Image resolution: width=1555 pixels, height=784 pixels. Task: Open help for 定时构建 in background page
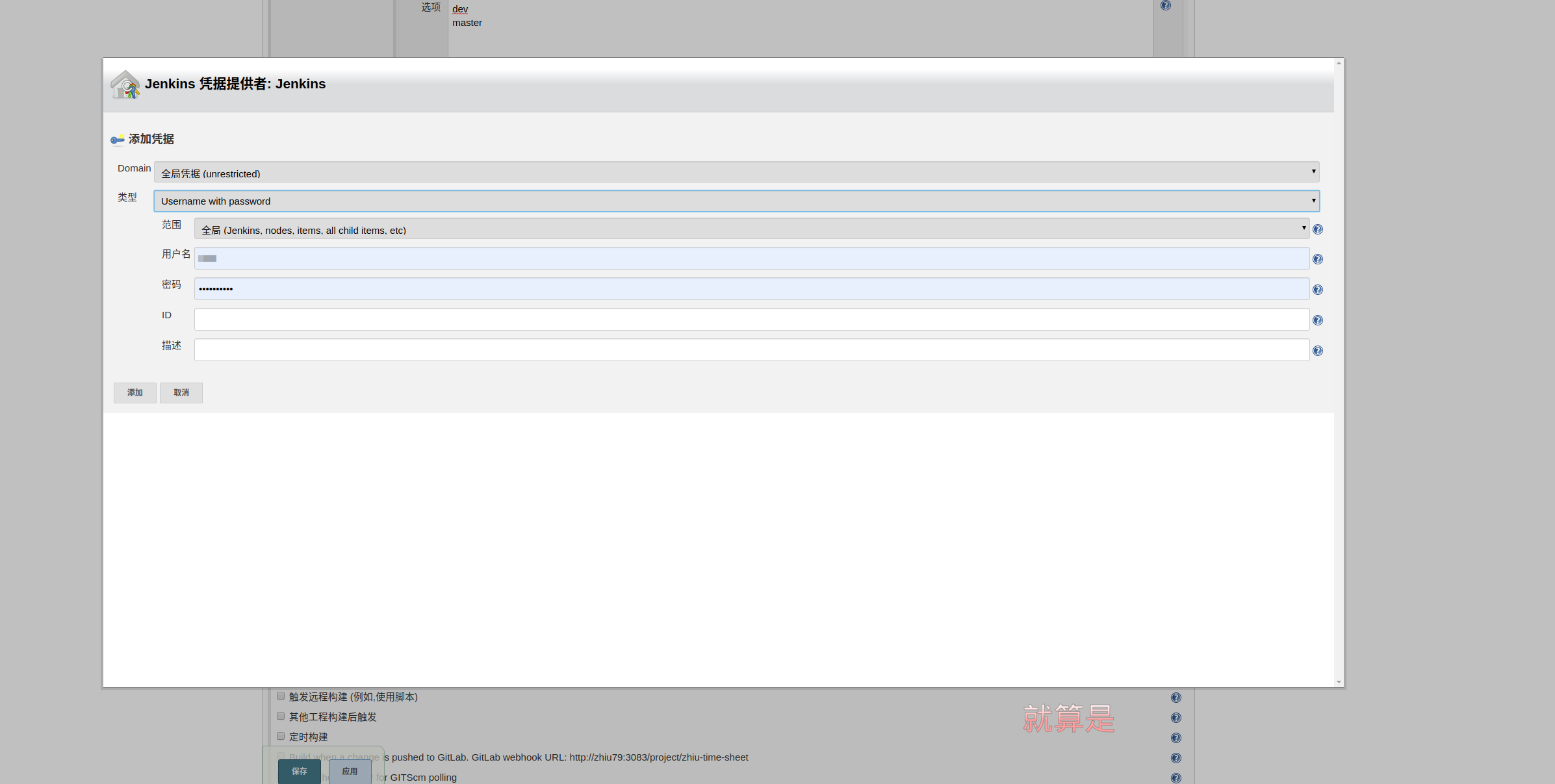click(x=1176, y=738)
